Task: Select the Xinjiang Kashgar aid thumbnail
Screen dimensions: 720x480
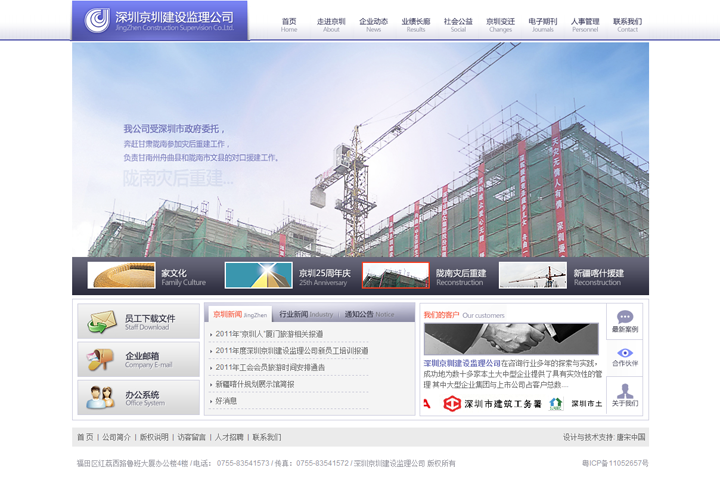Action: [x=532, y=275]
